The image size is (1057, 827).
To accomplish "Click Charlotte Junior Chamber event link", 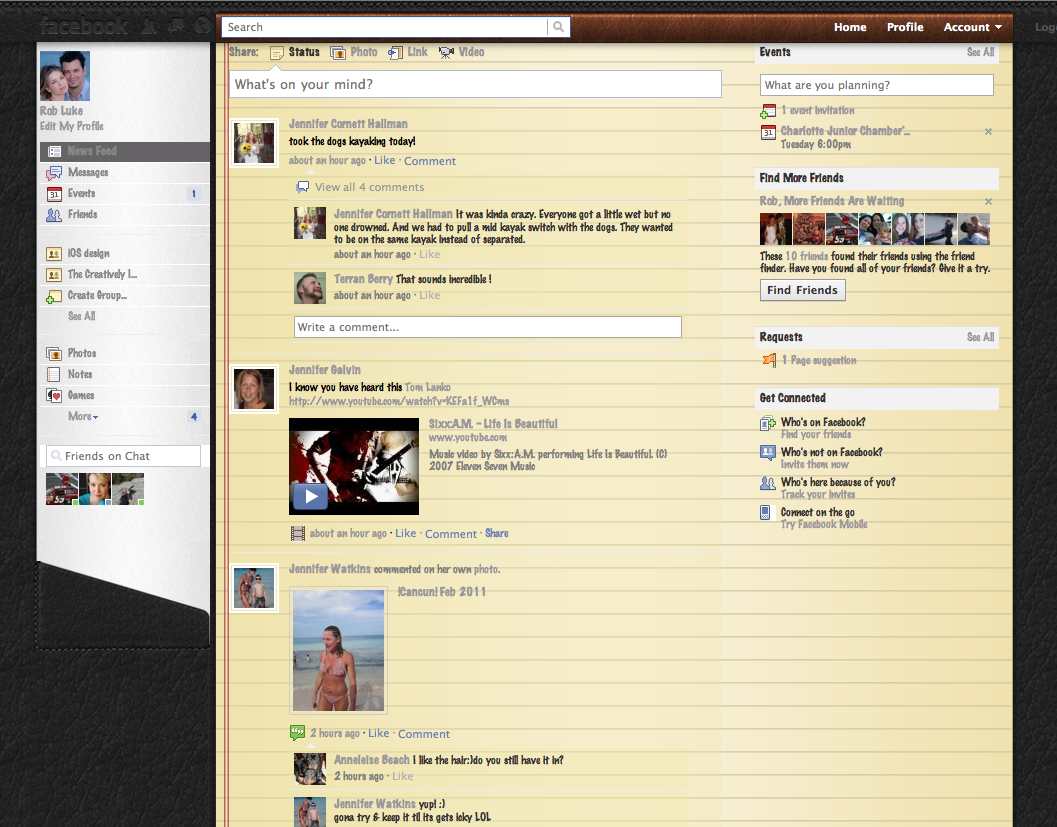I will (845, 131).
